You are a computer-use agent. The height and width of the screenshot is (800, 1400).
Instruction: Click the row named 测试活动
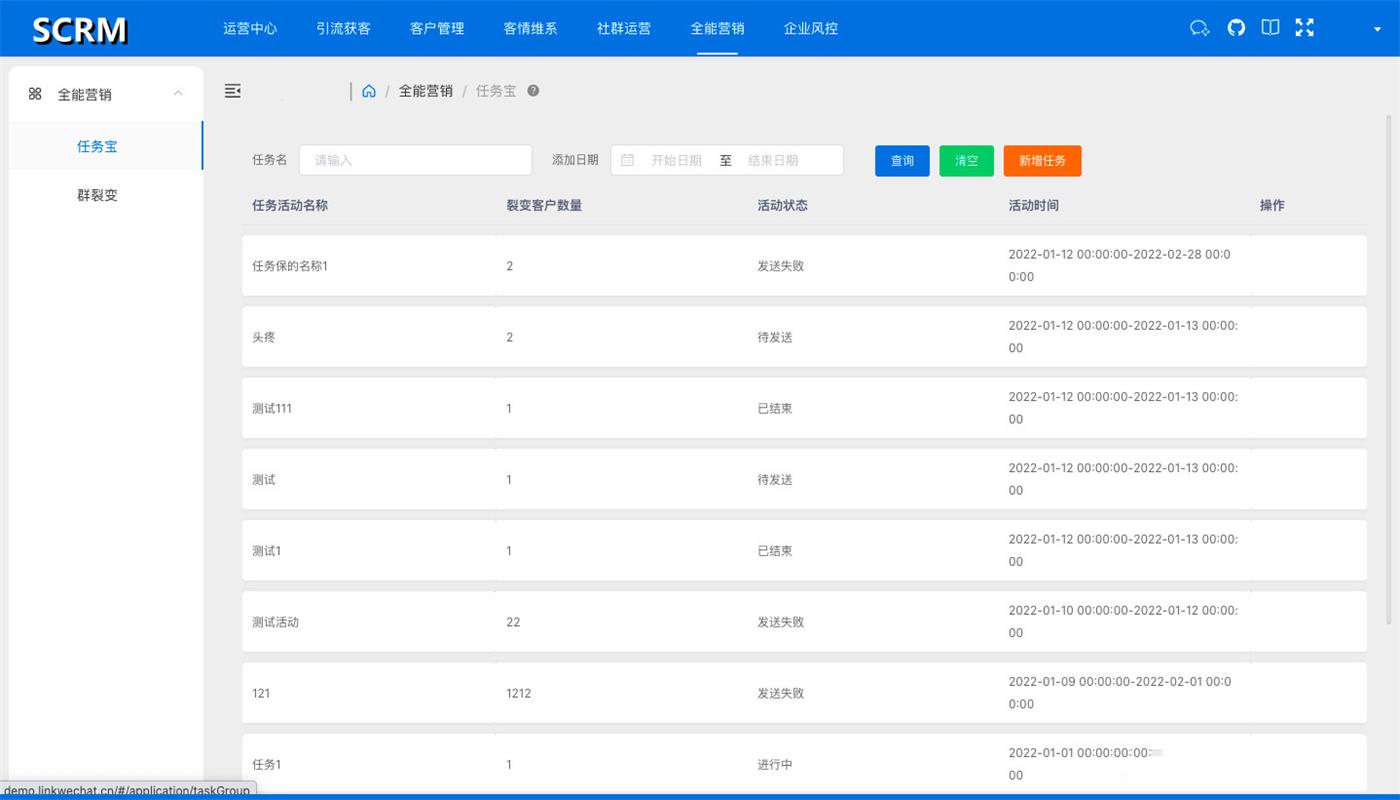804,622
